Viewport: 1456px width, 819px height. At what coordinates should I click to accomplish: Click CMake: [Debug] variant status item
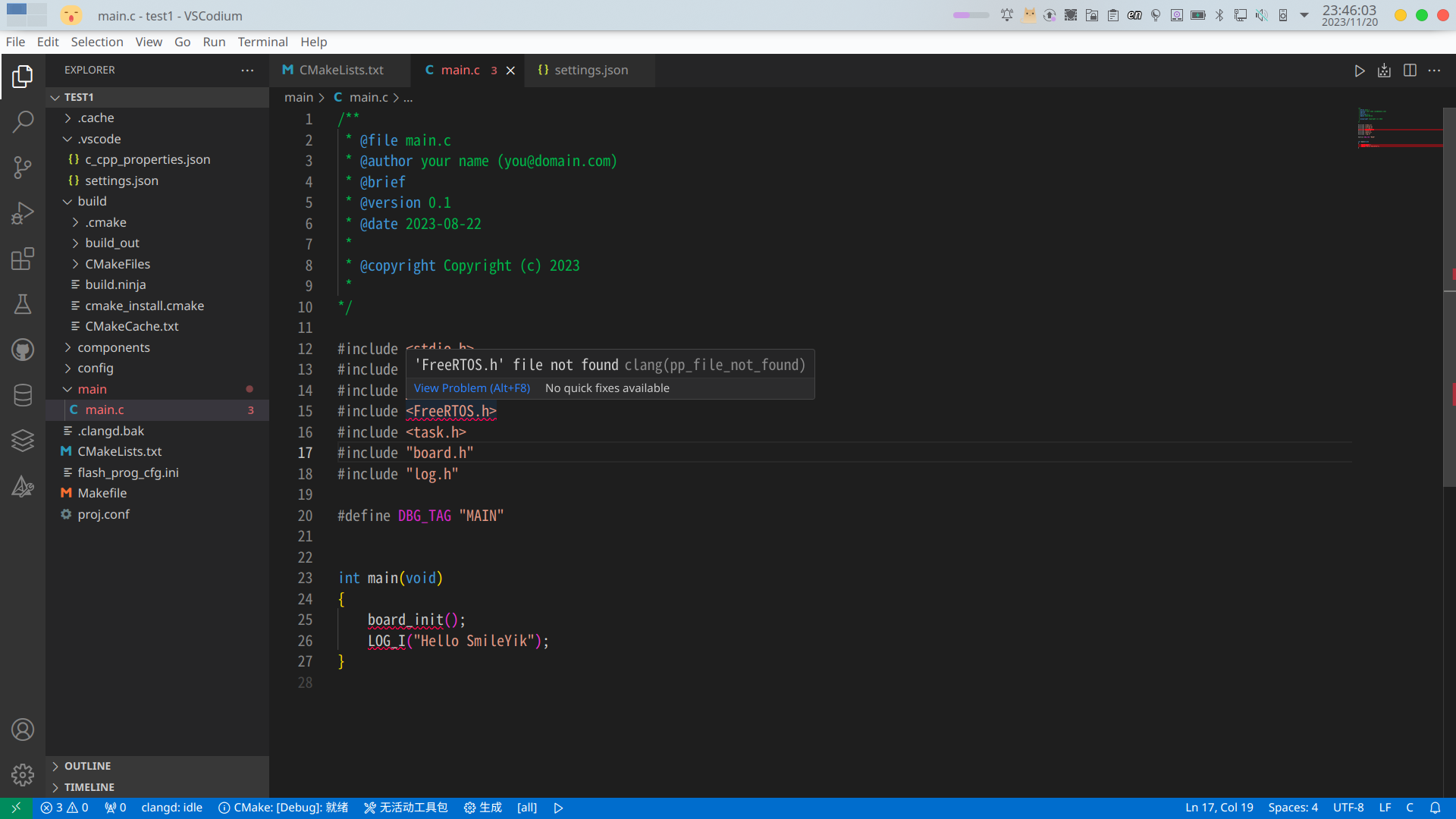[x=283, y=808]
